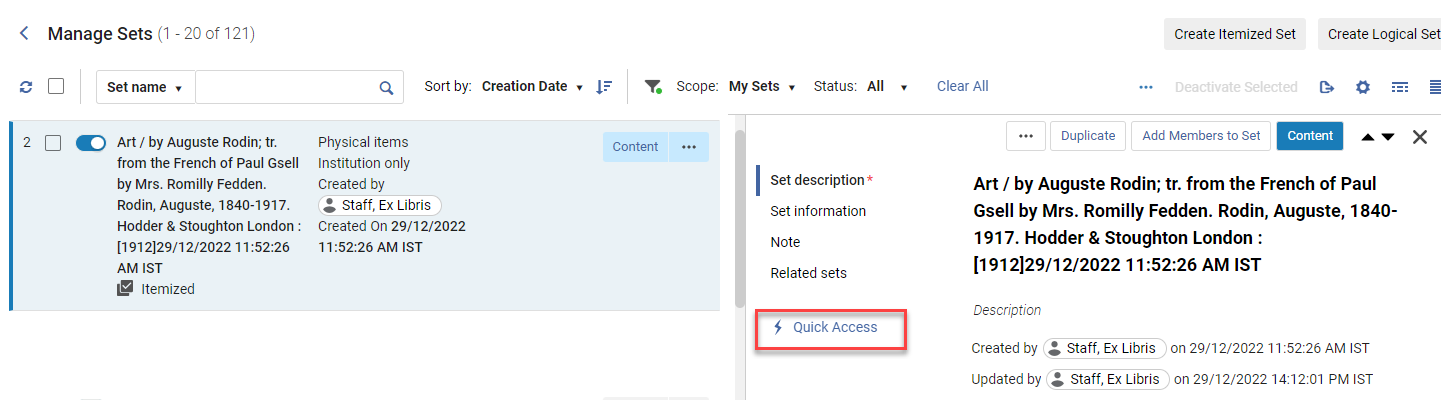Click the magnifier search icon
Viewport: 1441px width, 400px height.
(x=386, y=87)
